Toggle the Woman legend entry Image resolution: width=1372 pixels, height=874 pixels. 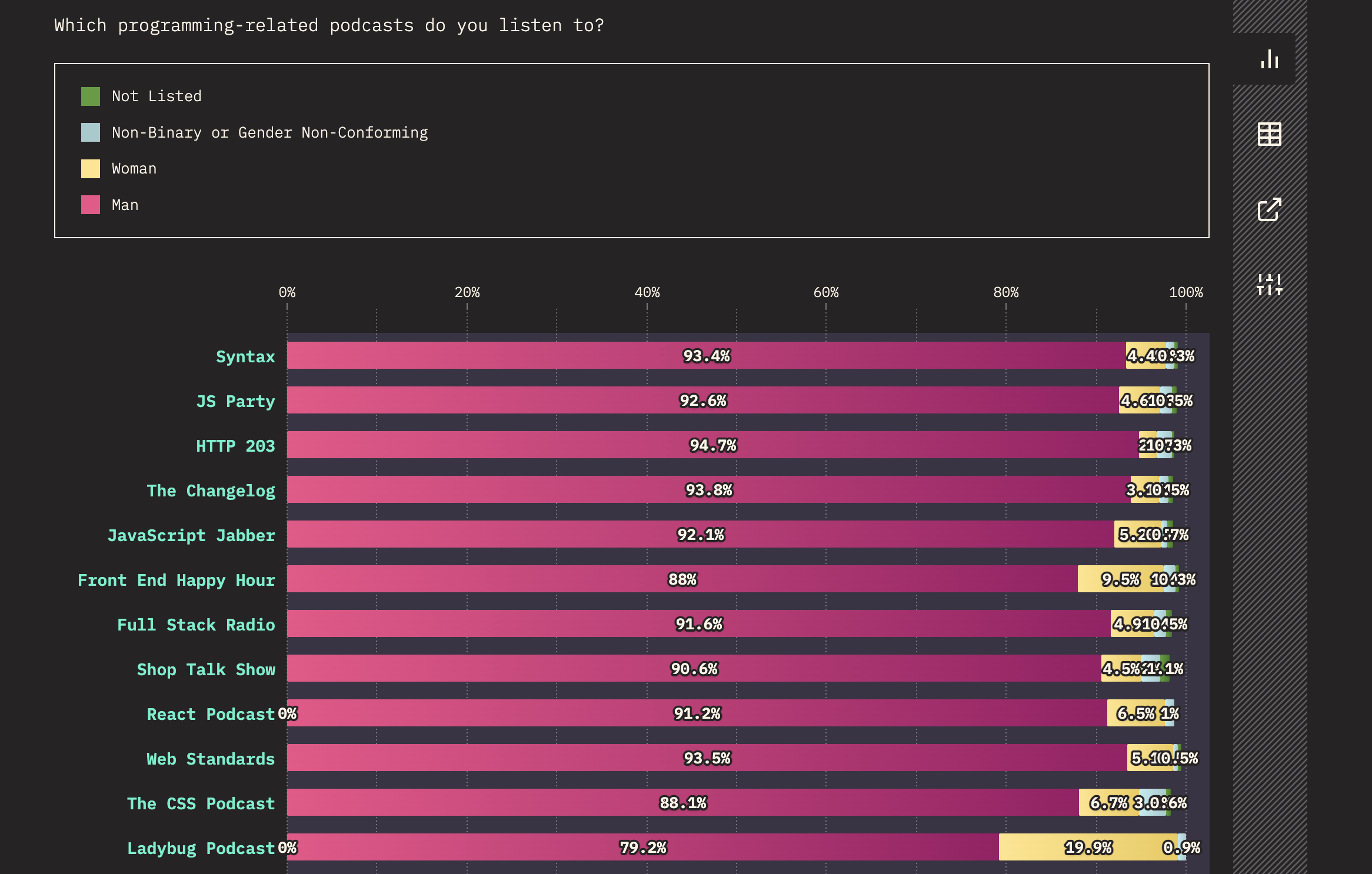(x=133, y=168)
